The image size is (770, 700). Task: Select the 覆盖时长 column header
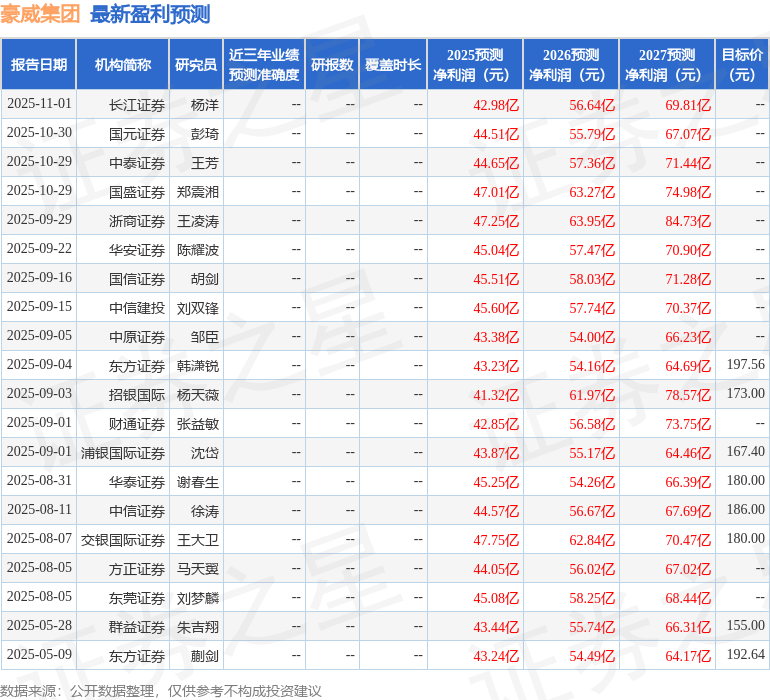(x=393, y=65)
